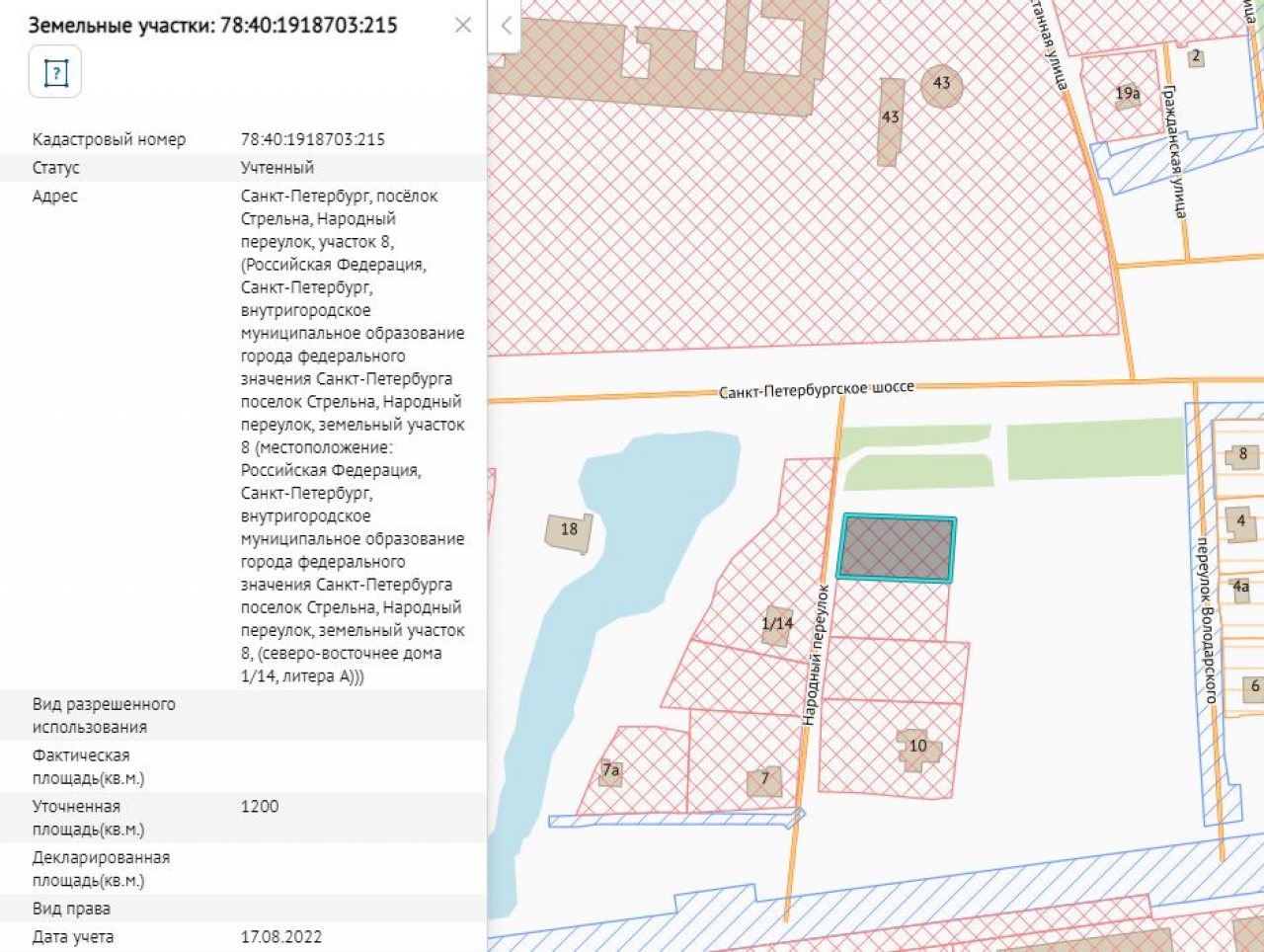
Task: Click the Кадастровый номер field label
Action: coord(109,139)
